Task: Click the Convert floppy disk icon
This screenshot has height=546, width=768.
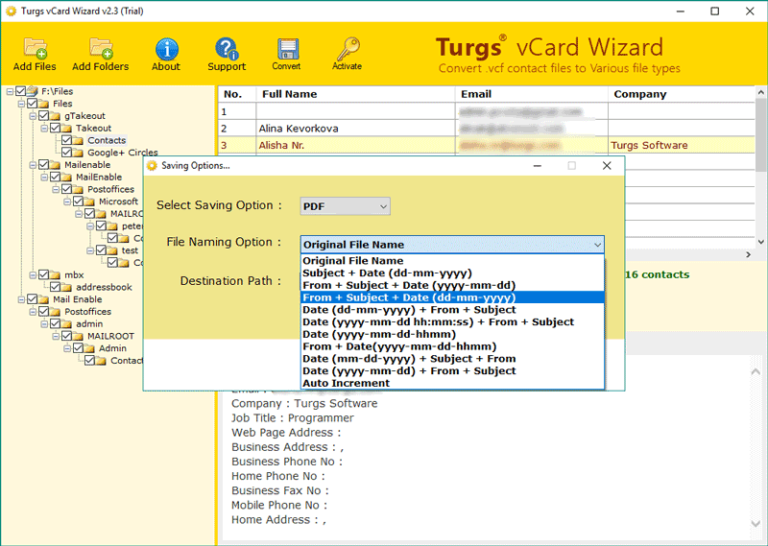Action: (287, 48)
